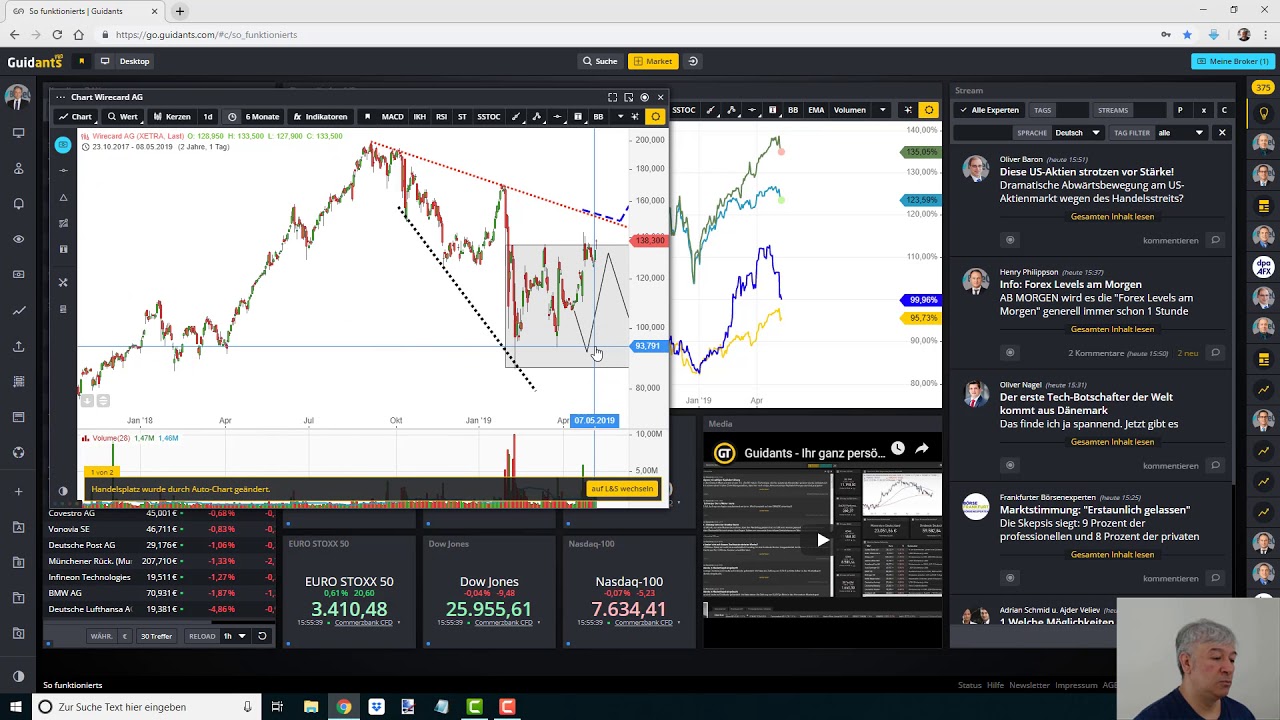The image size is (1280, 720).
Task: Expand the more indicators arrow in Wirecard chart
Action: click(x=620, y=117)
